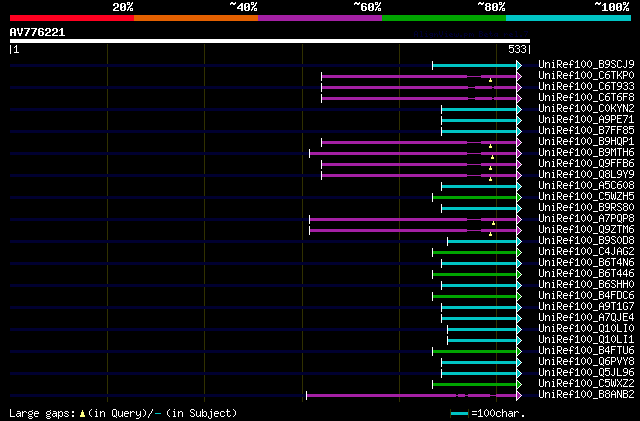This screenshot has height=421, width=640.
Task: Open hit UniRef100_C6T933
Action: [x=586, y=86]
